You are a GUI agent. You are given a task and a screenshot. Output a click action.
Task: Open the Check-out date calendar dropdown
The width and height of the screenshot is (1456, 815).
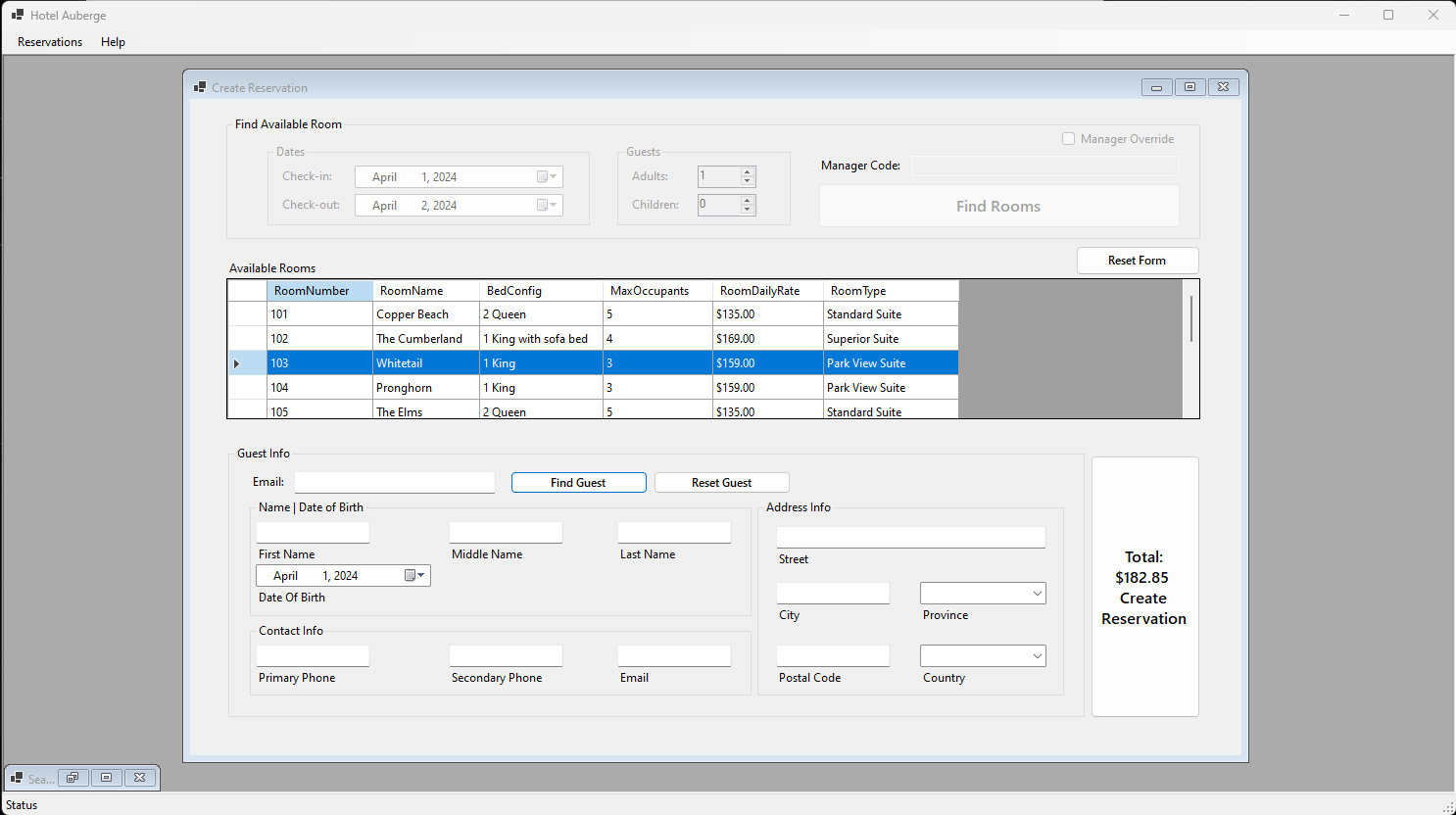click(547, 206)
